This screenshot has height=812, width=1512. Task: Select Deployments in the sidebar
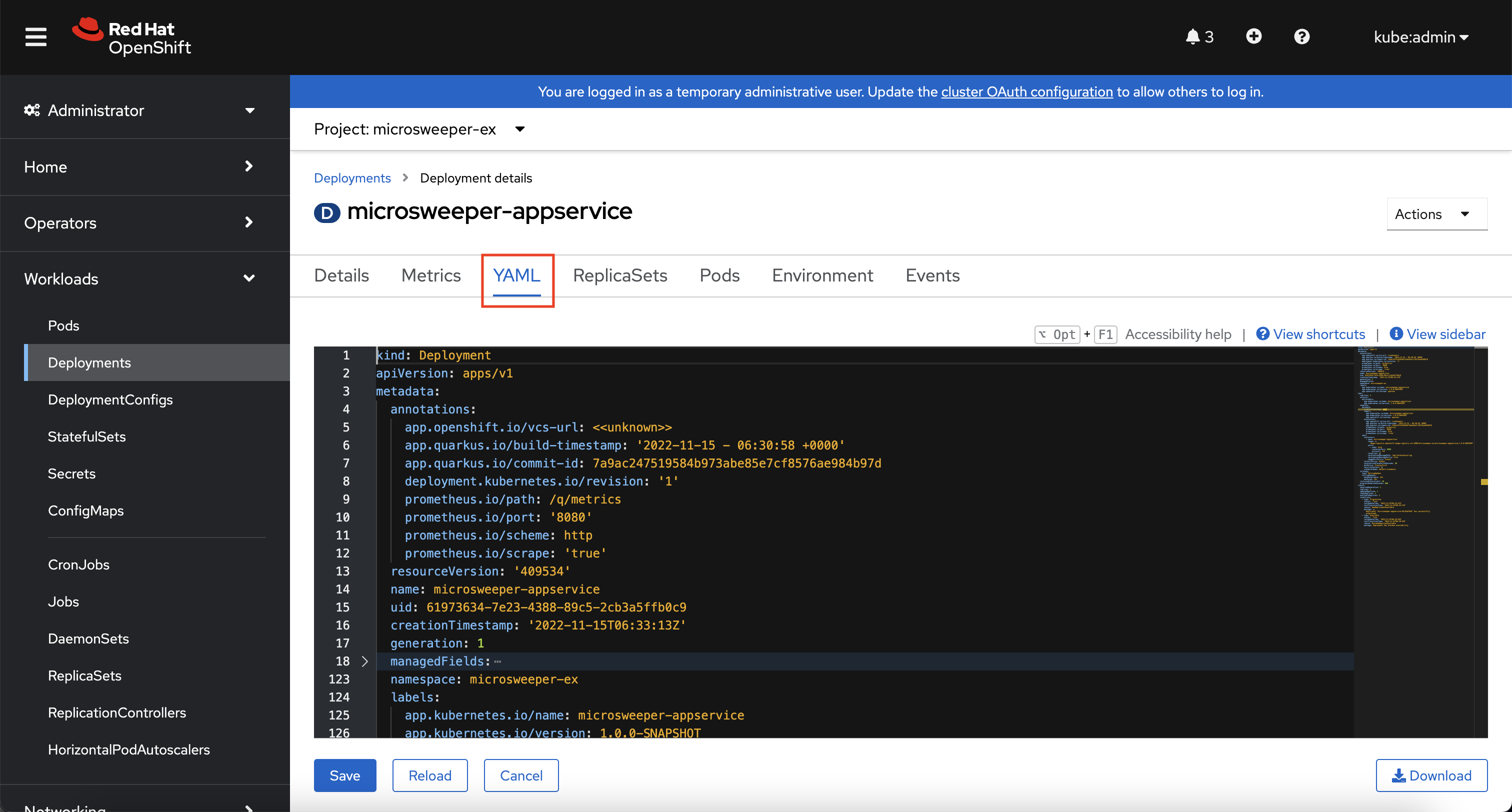click(x=156, y=362)
